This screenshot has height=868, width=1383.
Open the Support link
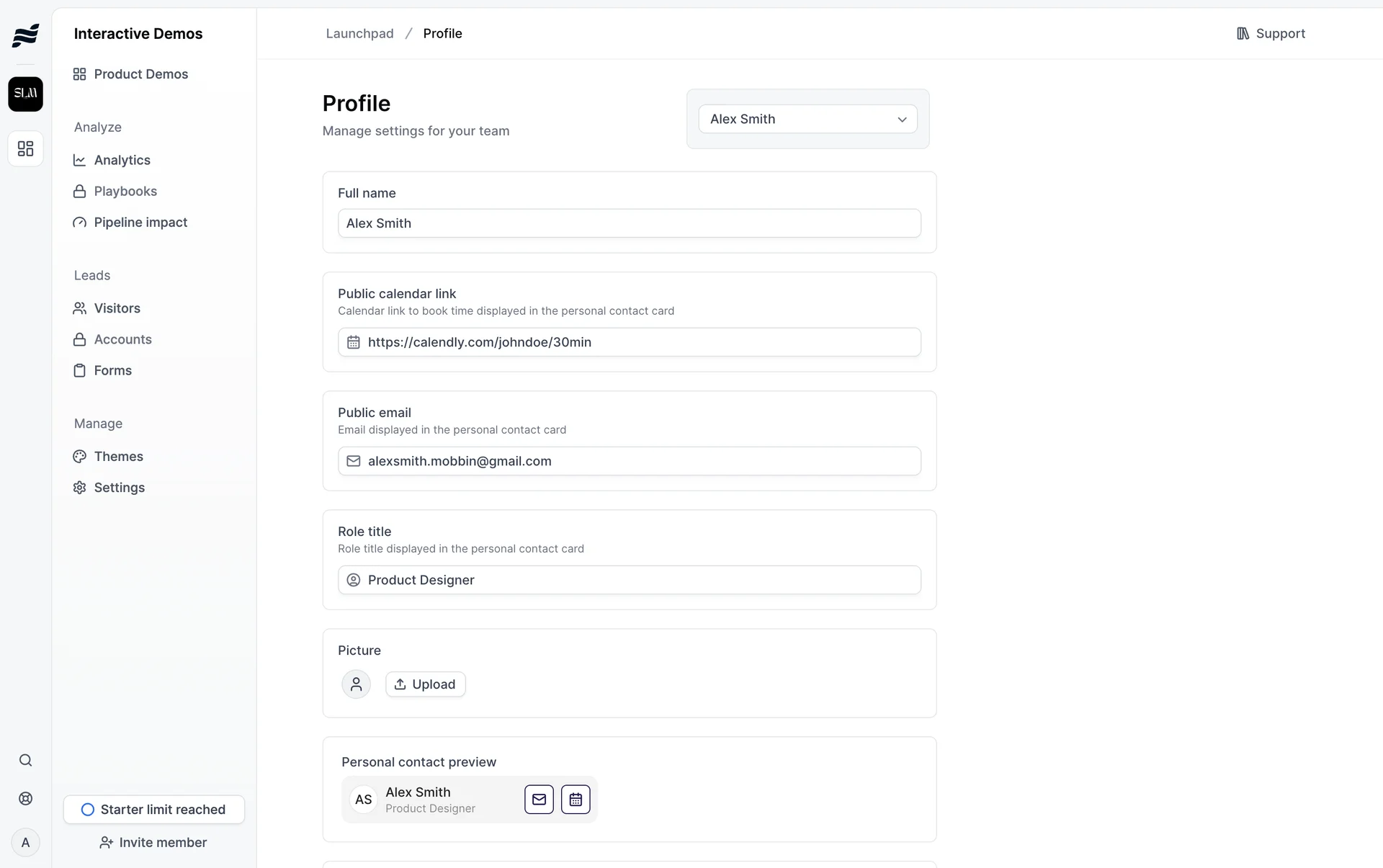1271,34
